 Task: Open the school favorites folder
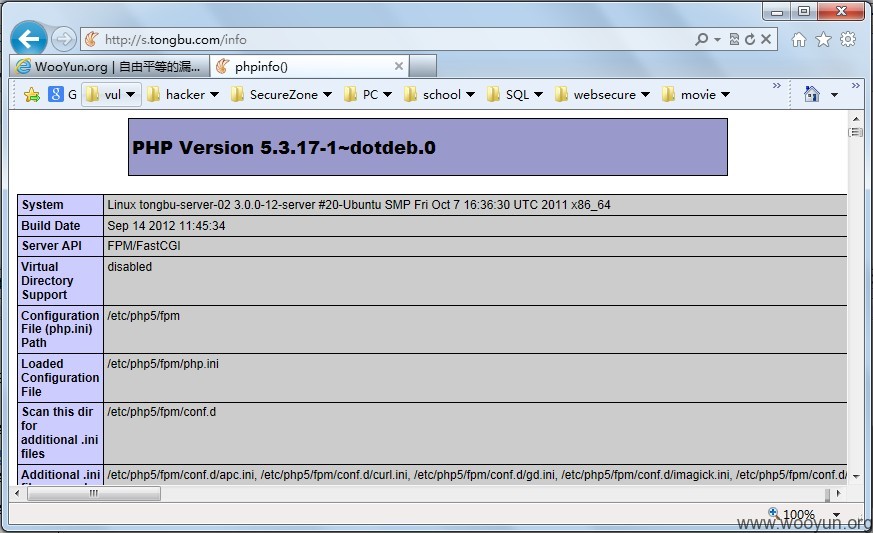[x=439, y=95]
